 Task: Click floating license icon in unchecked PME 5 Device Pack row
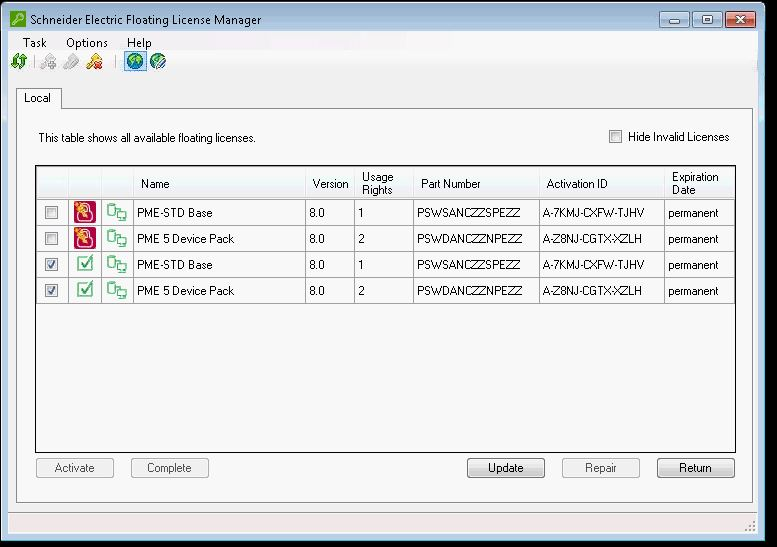[x=117, y=238]
